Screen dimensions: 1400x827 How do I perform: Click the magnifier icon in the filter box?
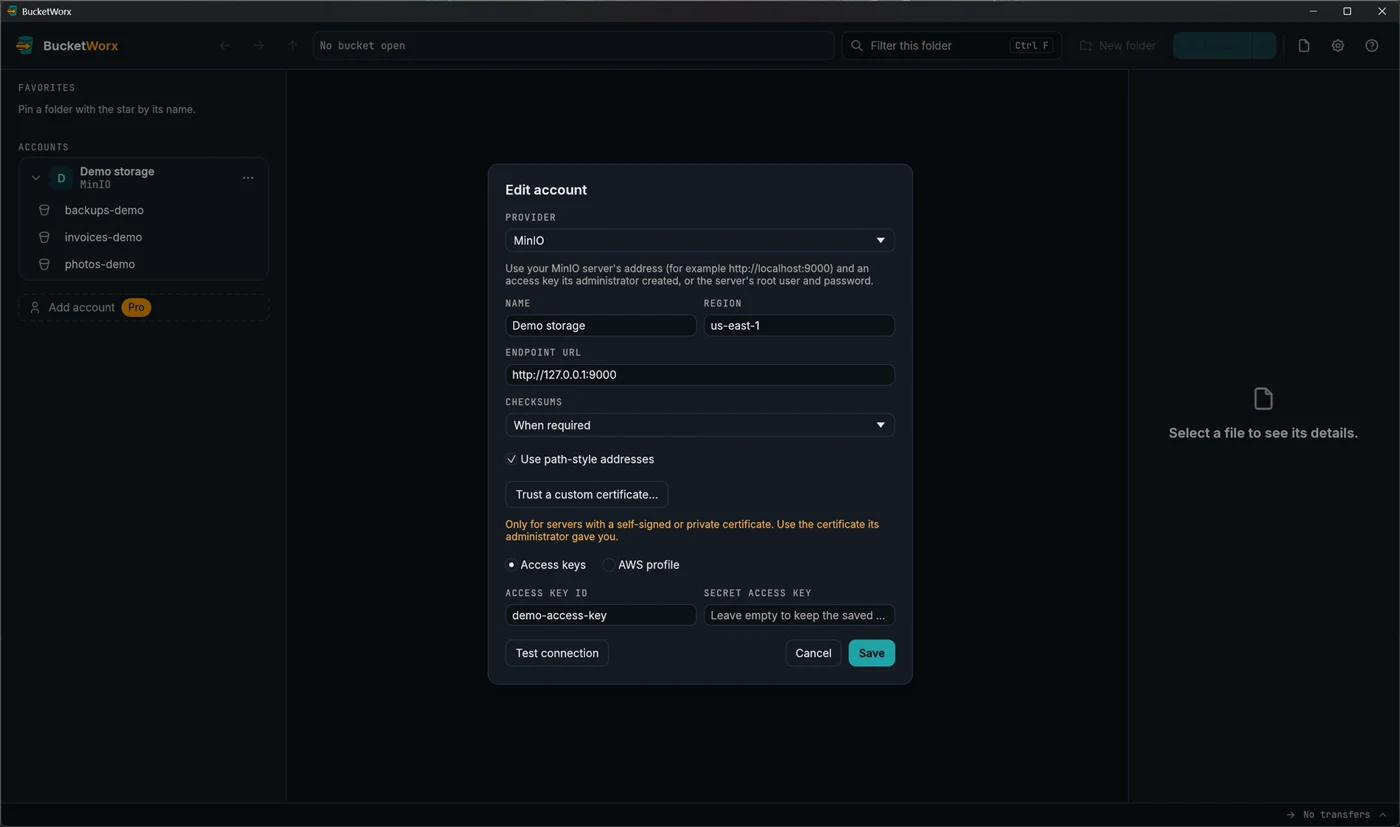pyautogui.click(x=857, y=45)
